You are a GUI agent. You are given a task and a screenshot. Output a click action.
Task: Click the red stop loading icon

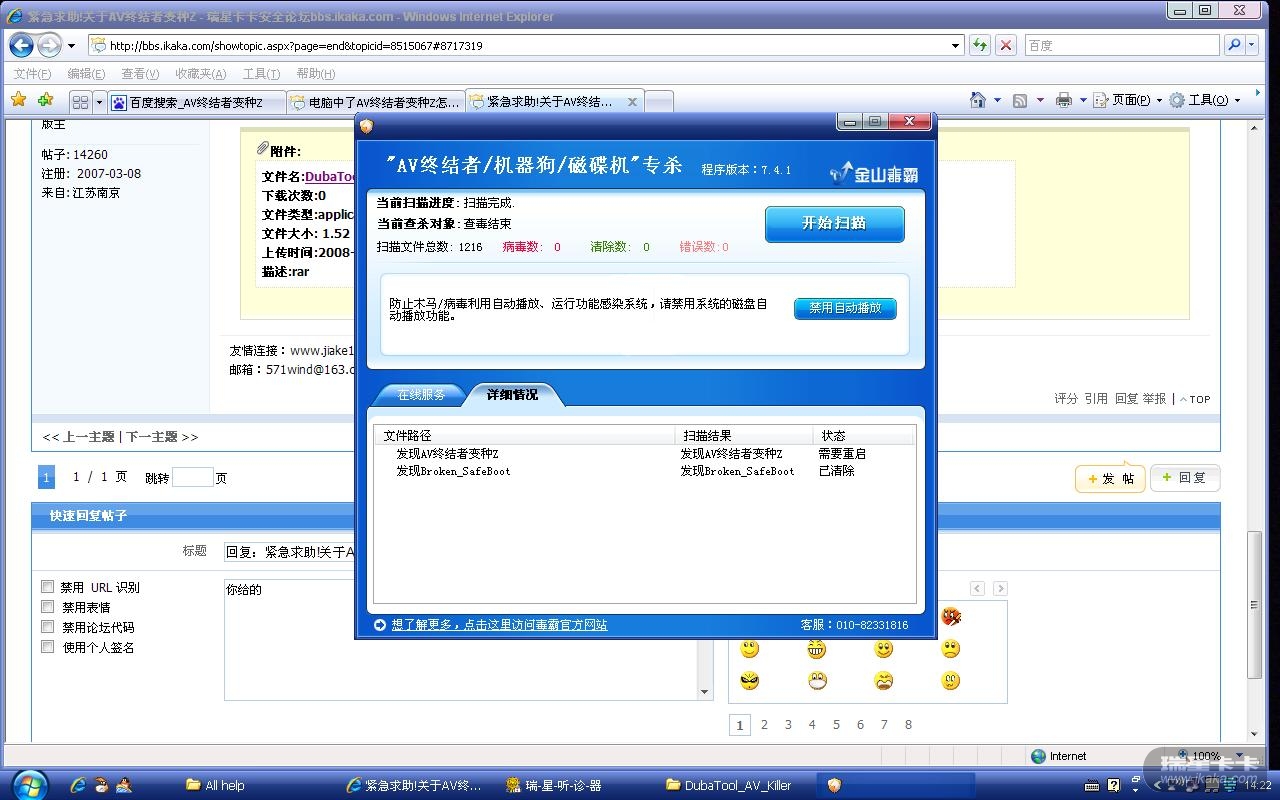(x=1006, y=45)
